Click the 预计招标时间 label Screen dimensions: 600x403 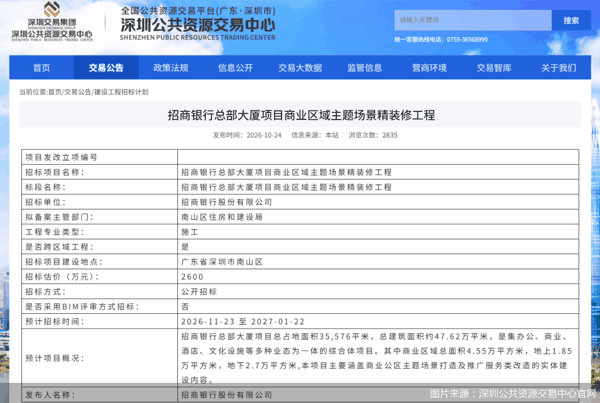point(55,321)
